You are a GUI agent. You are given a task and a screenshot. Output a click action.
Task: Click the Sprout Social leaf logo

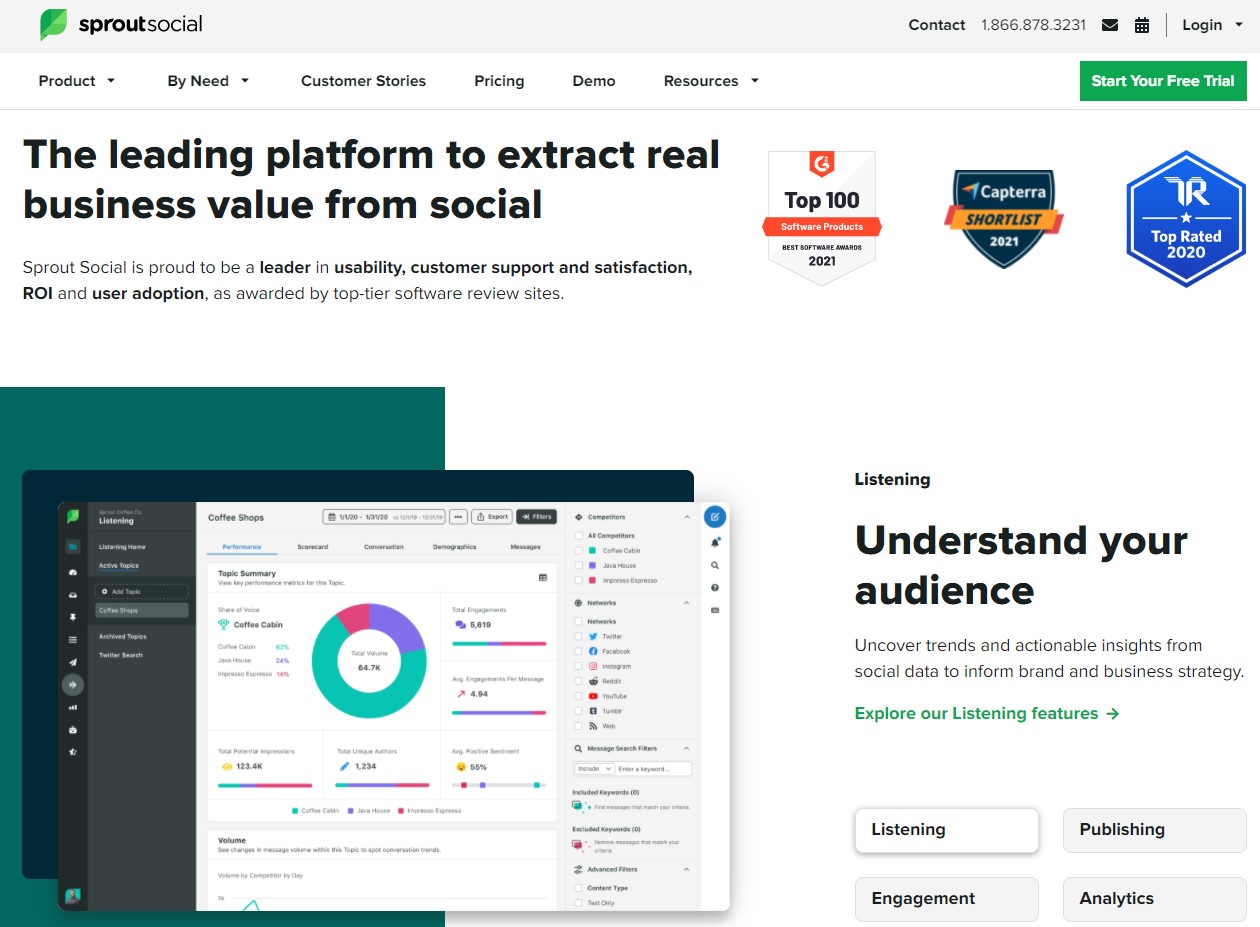click(53, 24)
